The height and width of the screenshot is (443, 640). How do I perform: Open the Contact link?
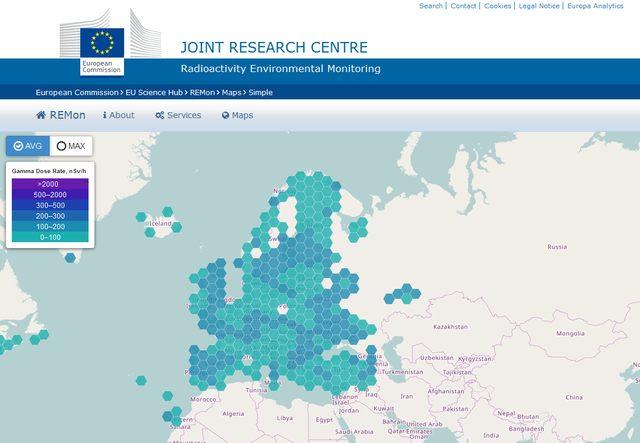[463, 6]
